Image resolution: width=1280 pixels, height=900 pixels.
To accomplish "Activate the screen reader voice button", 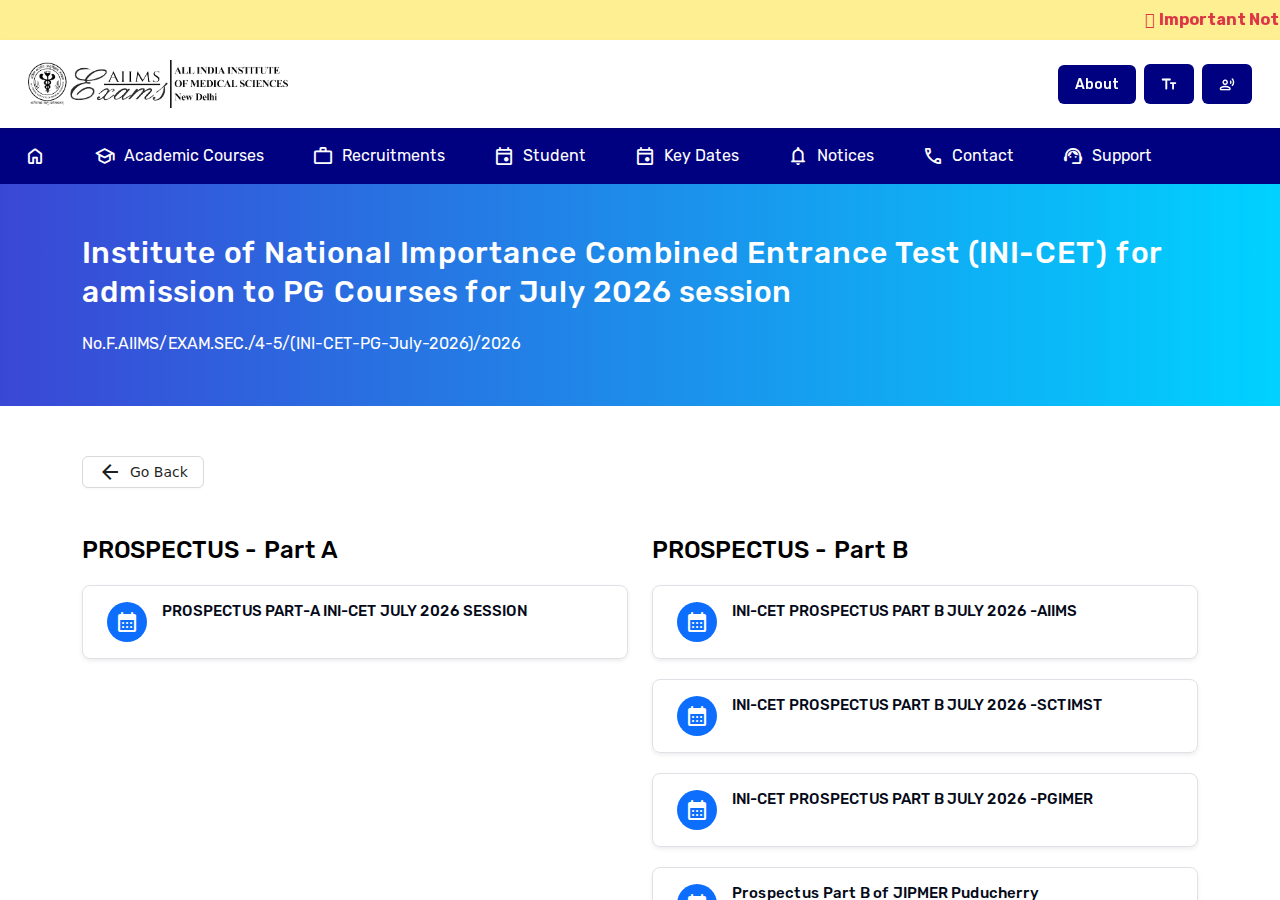I will click(1227, 84).
